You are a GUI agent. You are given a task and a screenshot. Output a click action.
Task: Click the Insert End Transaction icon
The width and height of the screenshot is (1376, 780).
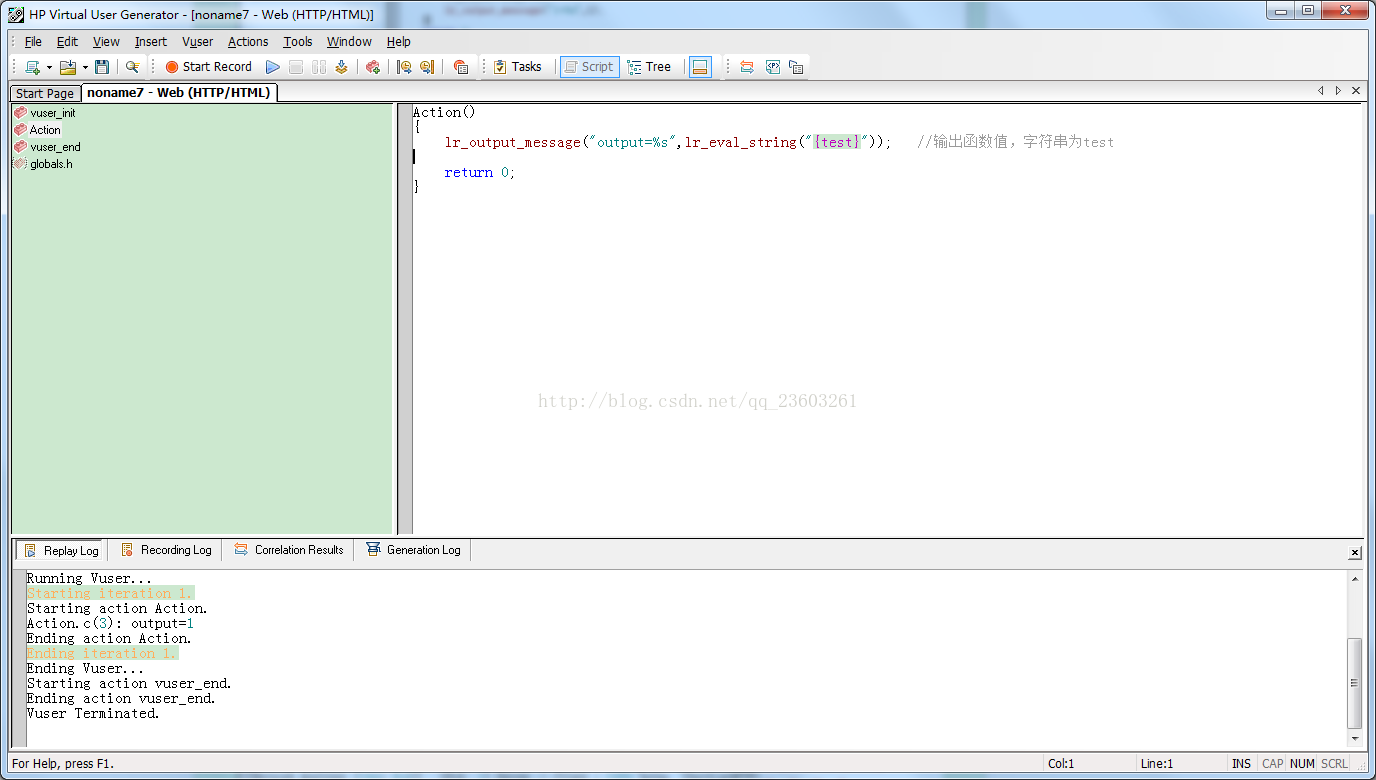point(427,67)
